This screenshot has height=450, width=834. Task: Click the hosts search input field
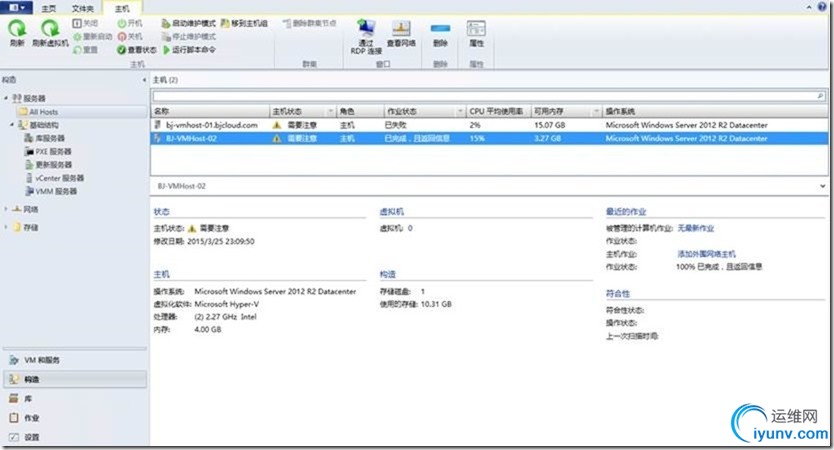[484, 96]
